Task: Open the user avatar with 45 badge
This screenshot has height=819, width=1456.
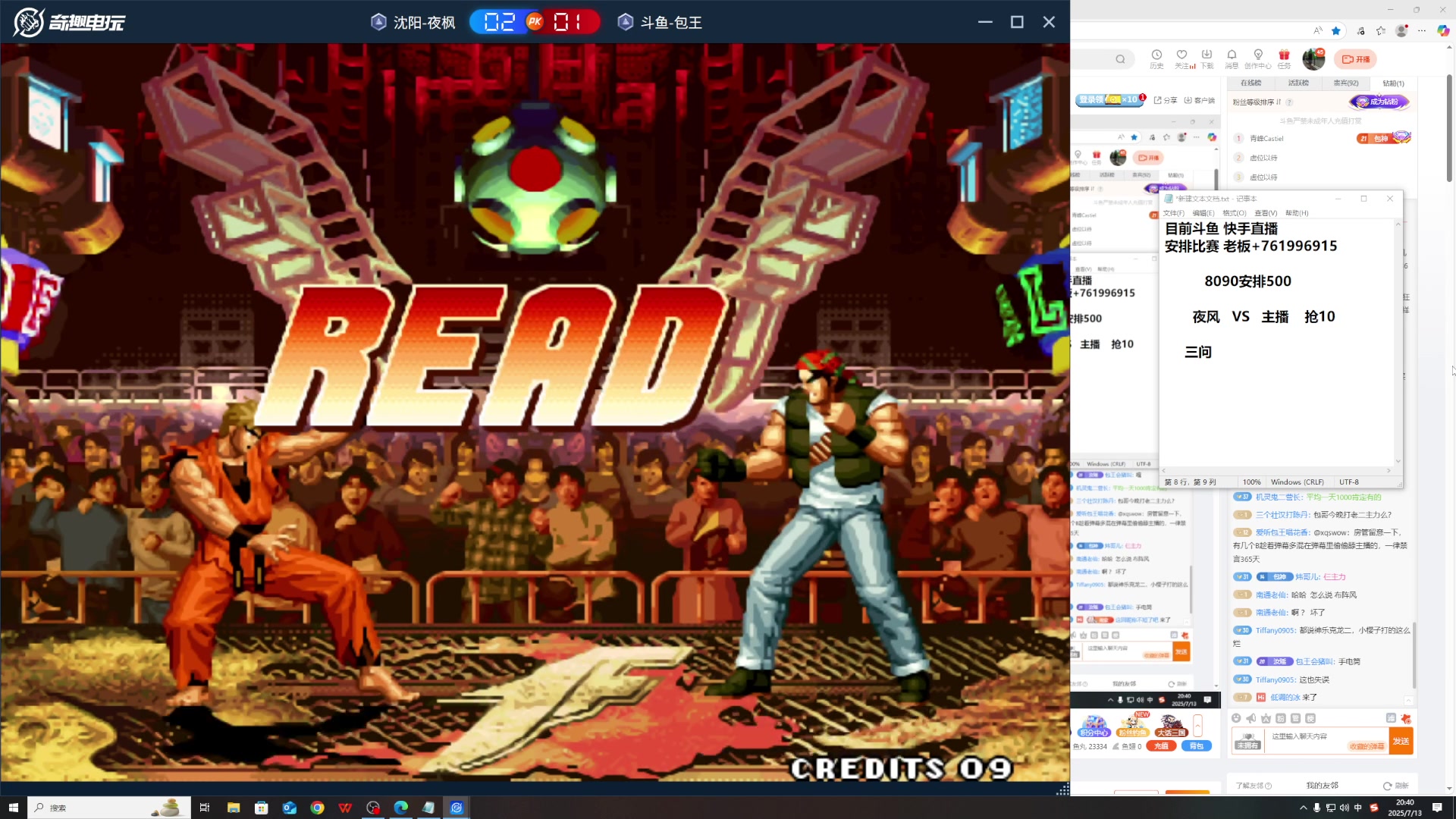Action: [x=1313, y=58]
